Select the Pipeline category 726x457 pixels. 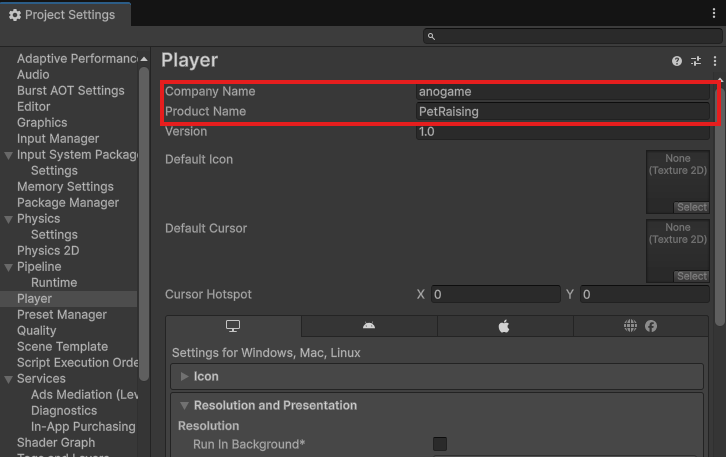click(x=39, y=267)
